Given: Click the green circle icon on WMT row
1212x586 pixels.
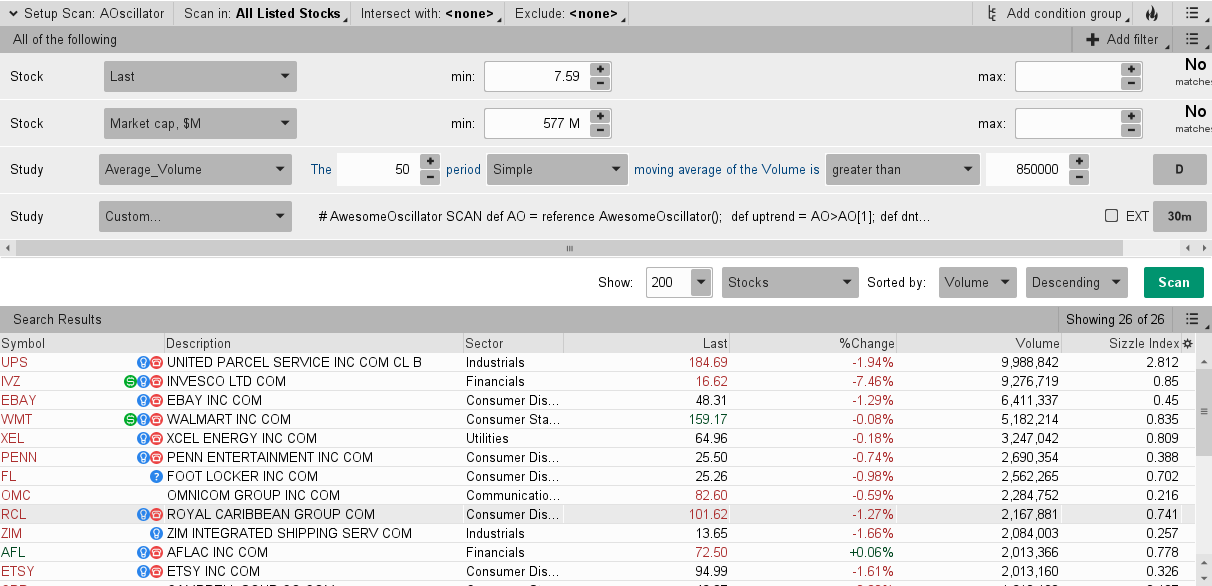Looking at the screenshot, I should point(130,419).
